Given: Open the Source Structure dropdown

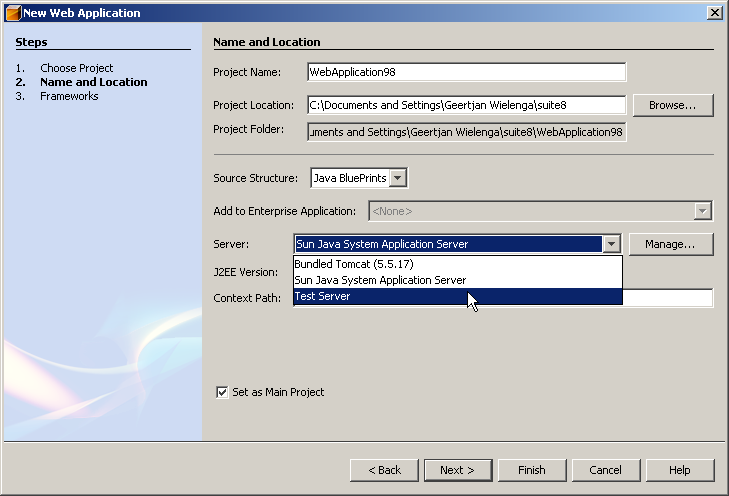Looking at the screenshot, I should pyautogui.click(x=397, y=178).
